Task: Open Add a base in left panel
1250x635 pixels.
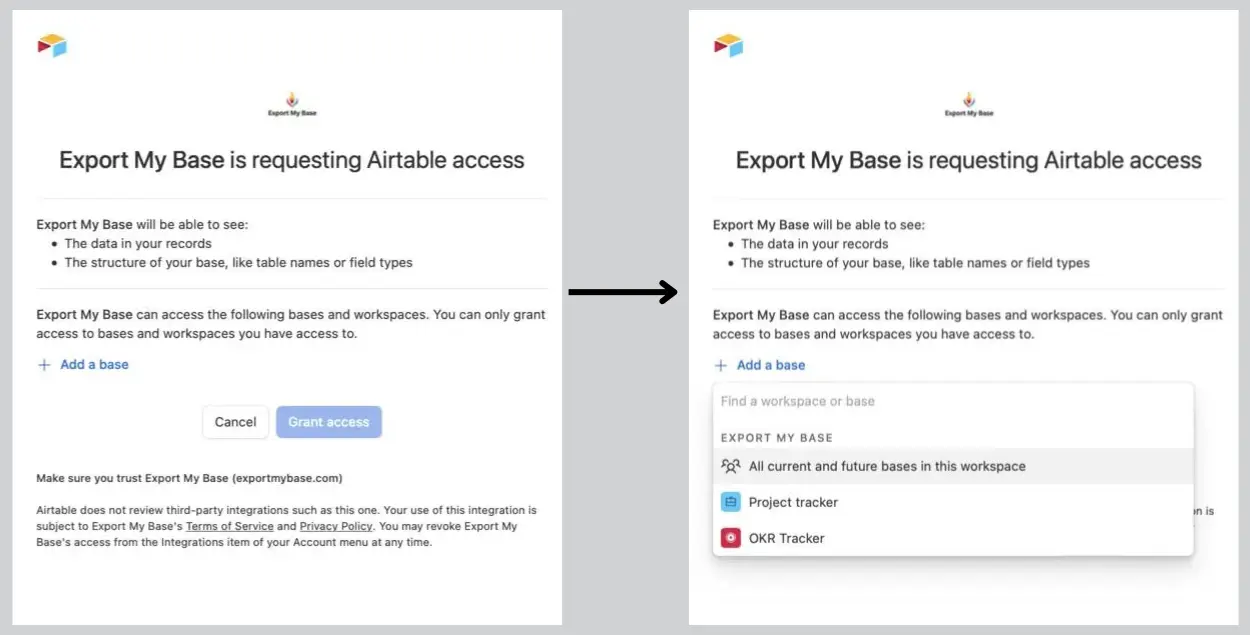Action: [94, 365]
